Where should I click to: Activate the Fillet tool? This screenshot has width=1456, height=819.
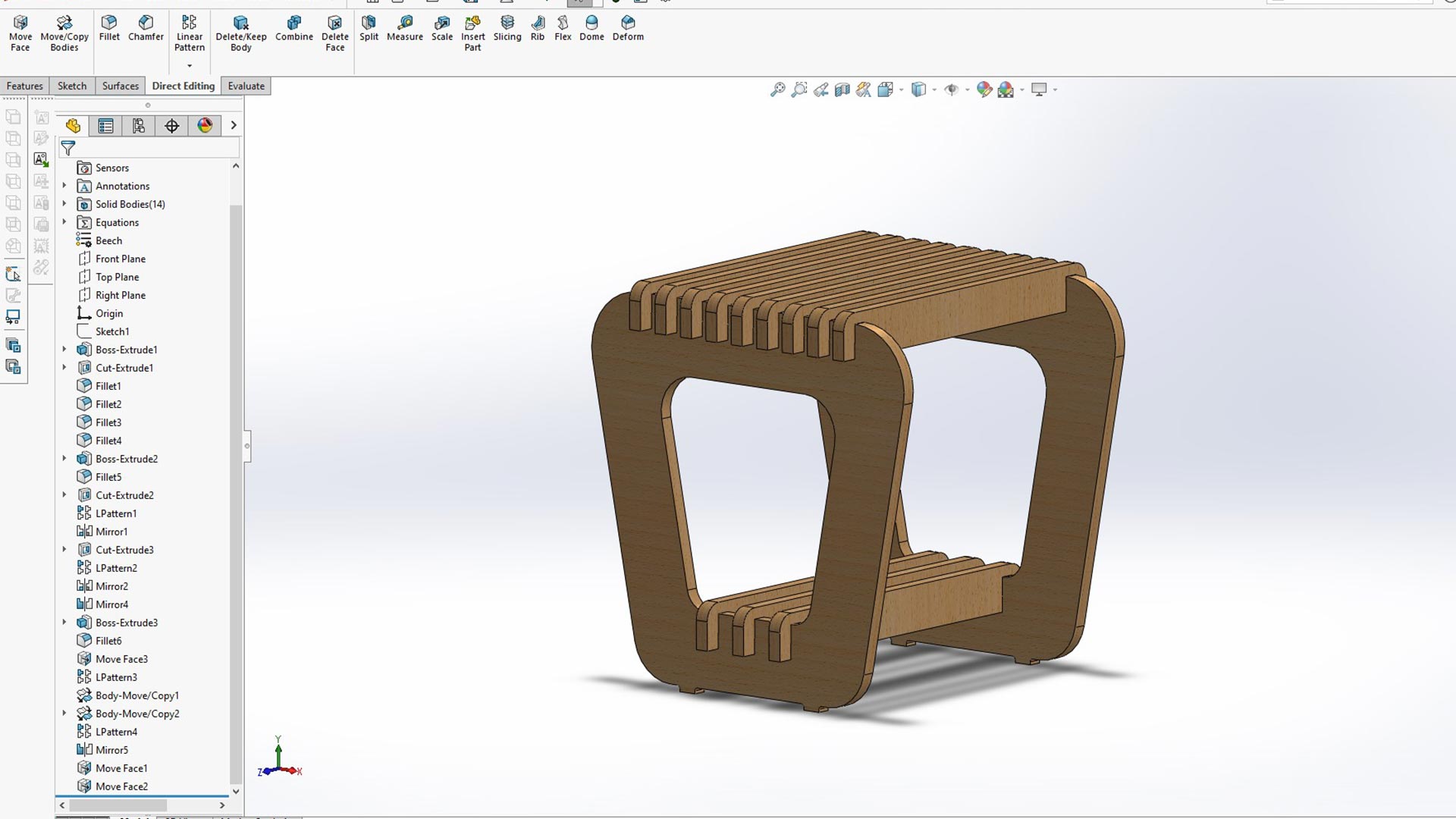click(109, 29)
